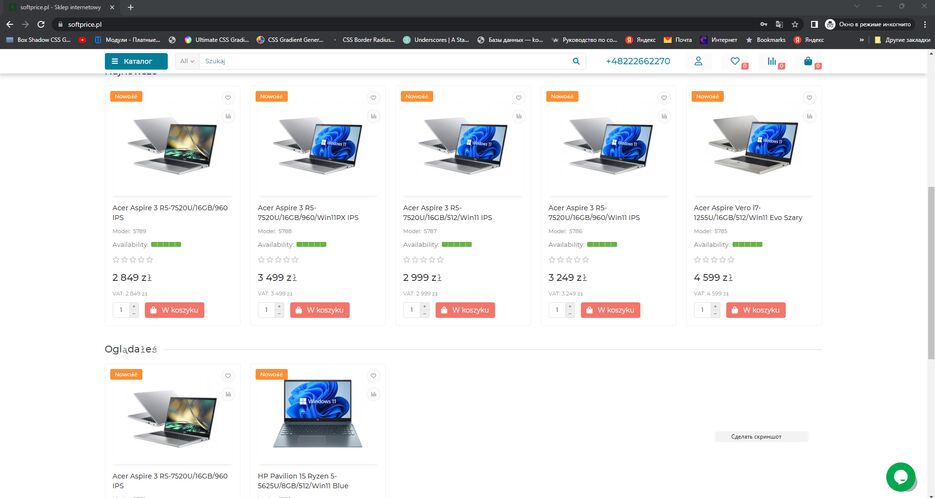This screenshot has height=498, width=935.
Task: Open the green chat widget bubble
Action: click(900, 476)
